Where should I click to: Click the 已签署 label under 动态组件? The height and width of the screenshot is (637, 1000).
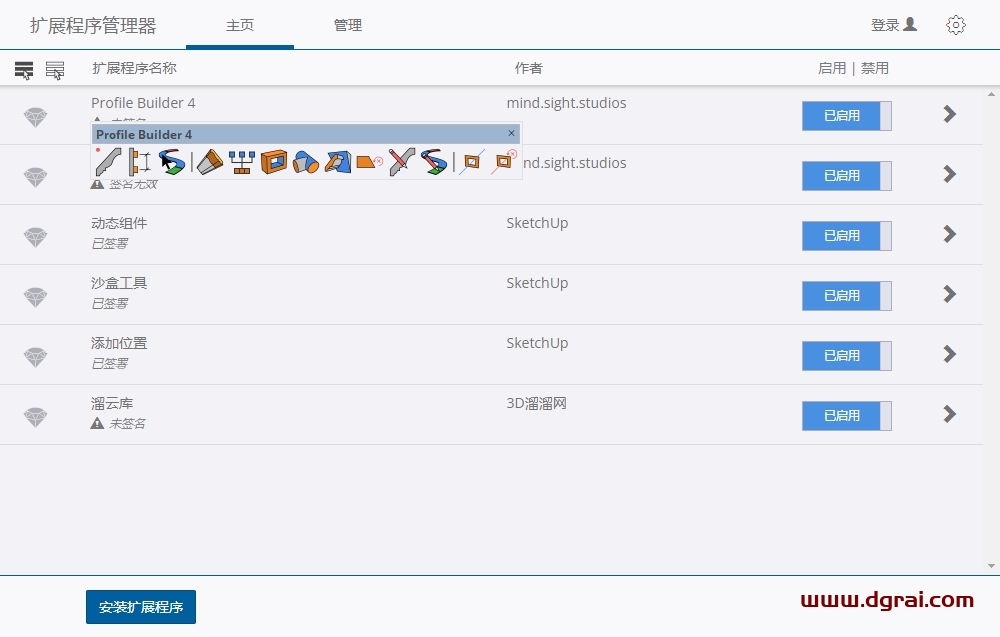coord(110,244)
